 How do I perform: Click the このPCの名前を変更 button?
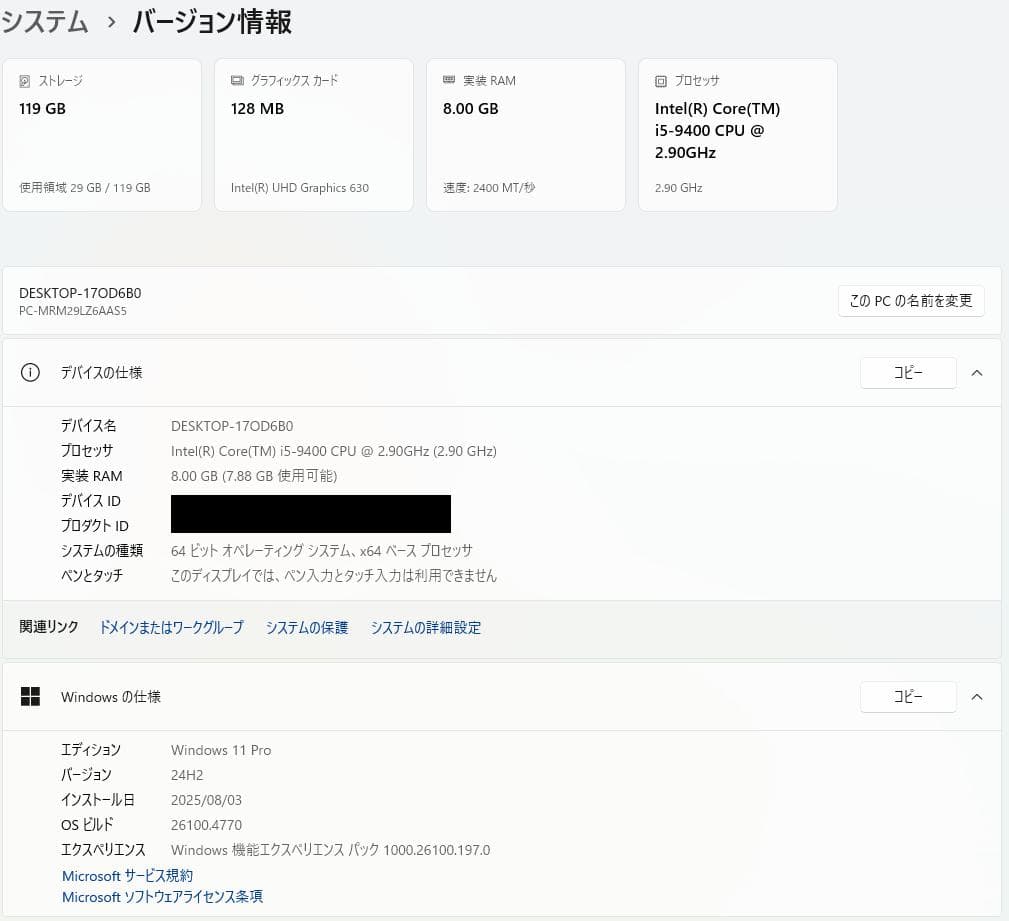[x=910, y=300]
